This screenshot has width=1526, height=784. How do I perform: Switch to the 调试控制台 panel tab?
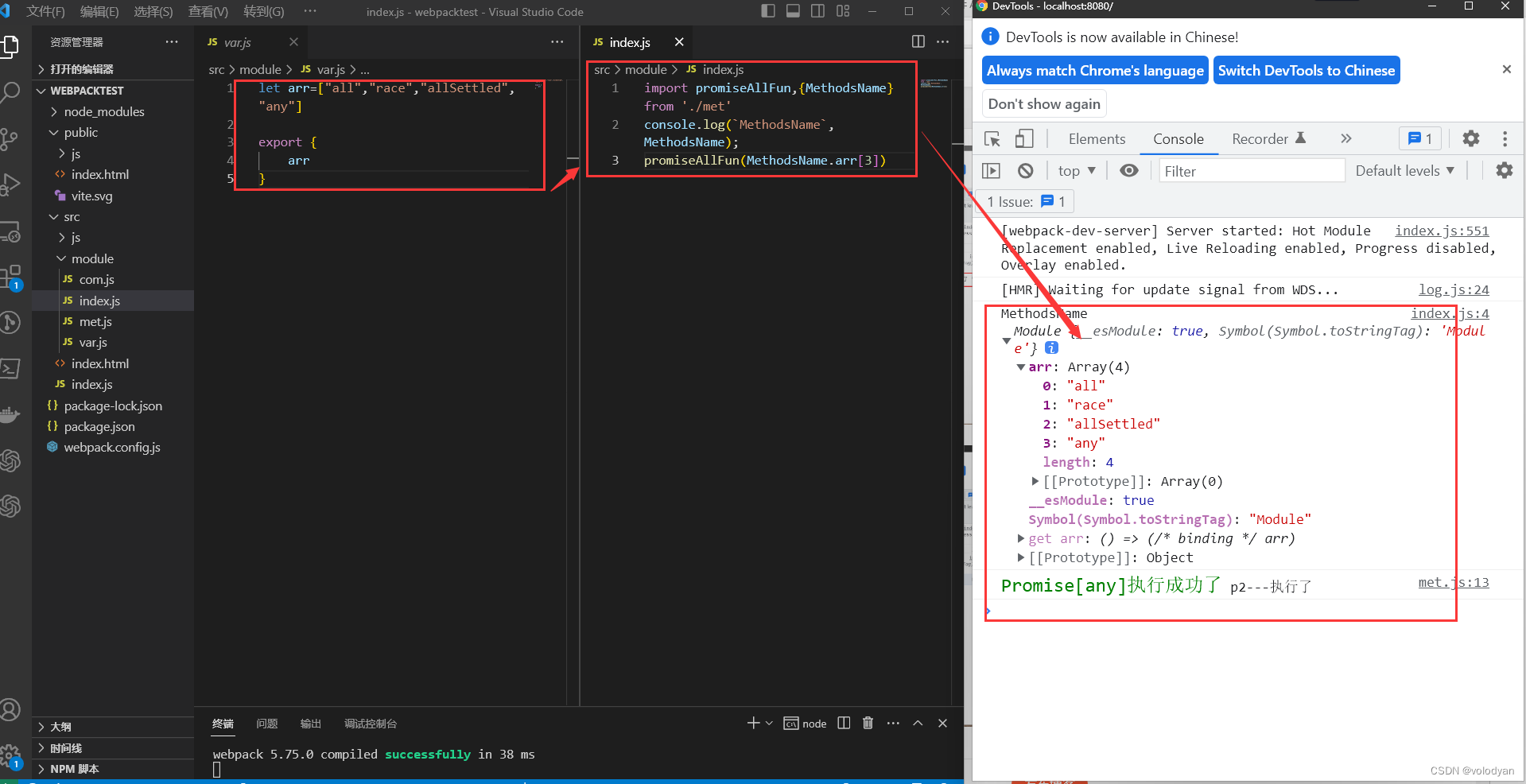click(x=371, y=724)
